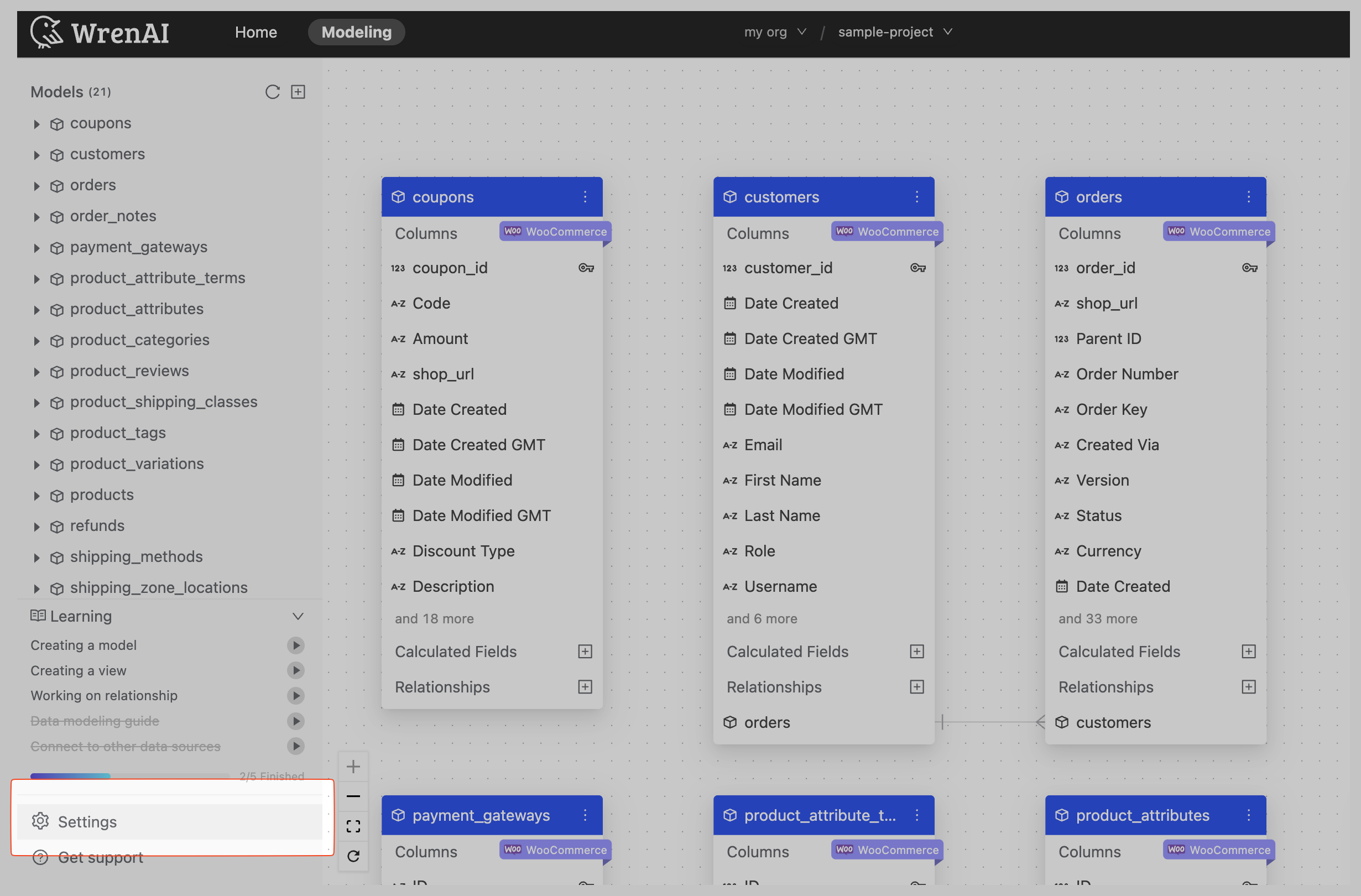Click the order_id primary key icon
Screen dimensions: 1361x896
(1248, 267)
